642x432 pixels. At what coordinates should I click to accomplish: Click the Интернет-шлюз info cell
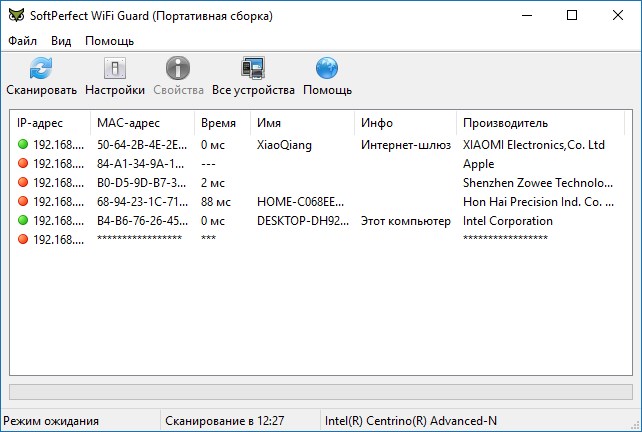click(x=406, y=145)
